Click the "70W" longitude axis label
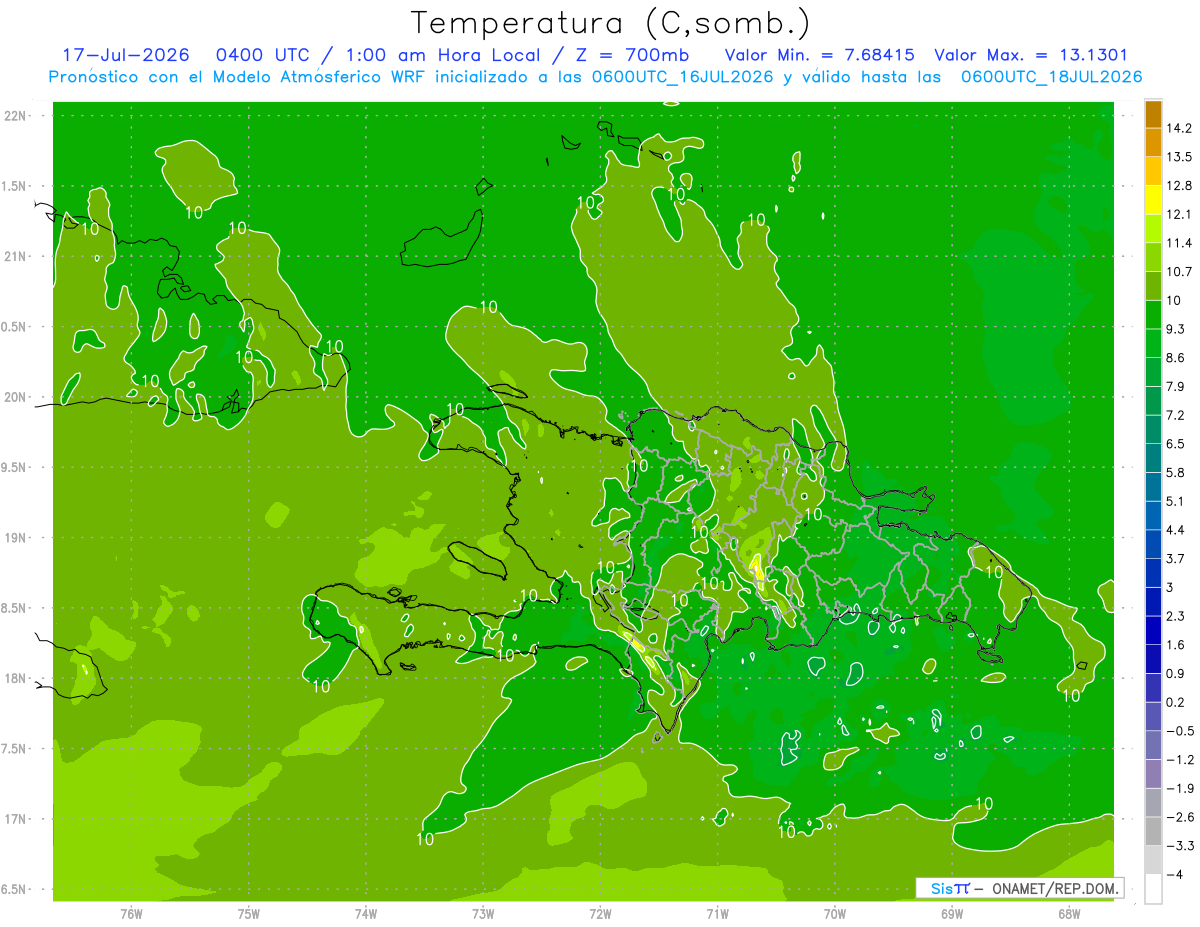 pyautogui.click(x=835, y=913)
